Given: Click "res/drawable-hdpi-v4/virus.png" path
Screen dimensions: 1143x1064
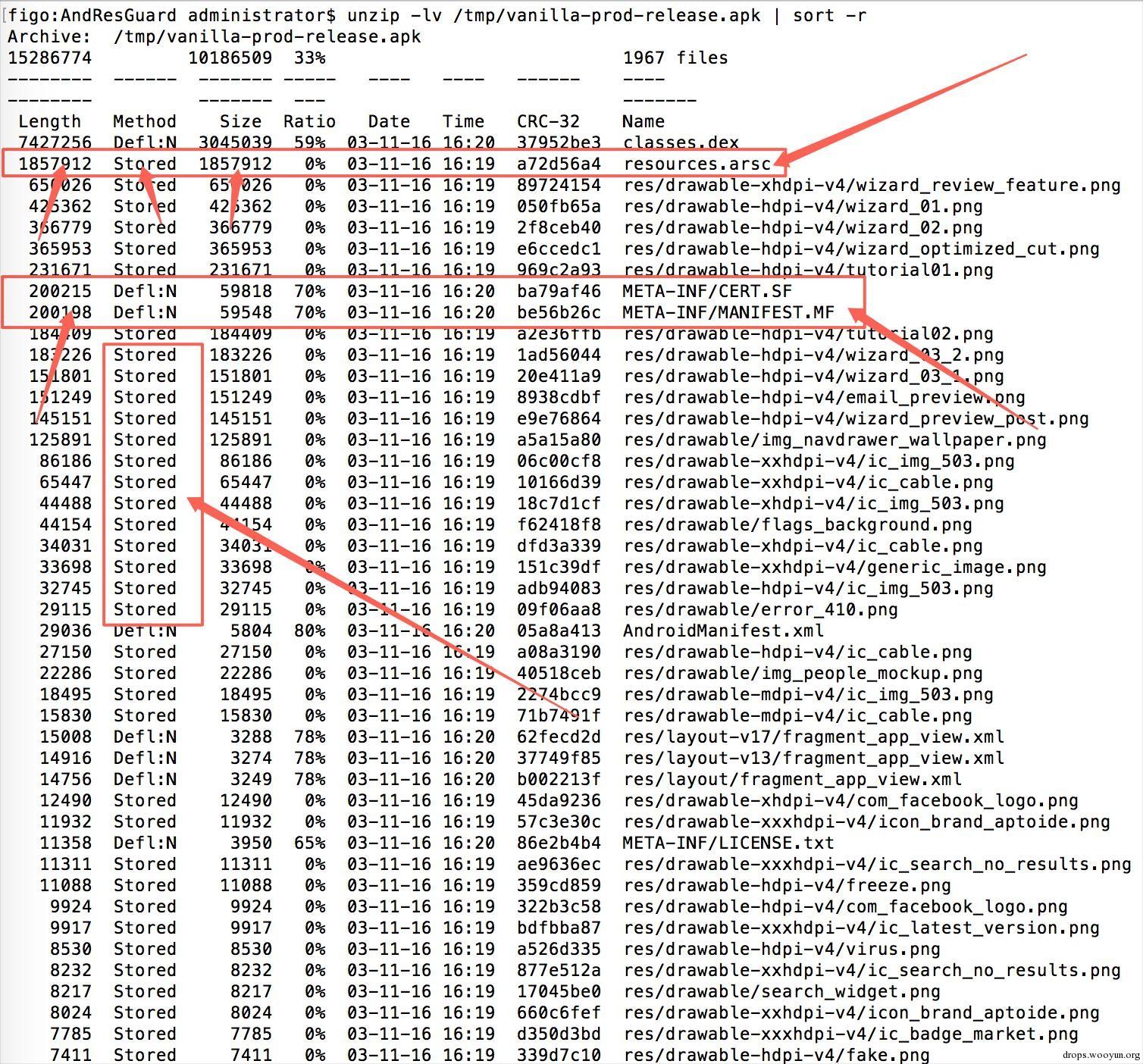Looking at the screenshot, I should [x=781, y=949].
